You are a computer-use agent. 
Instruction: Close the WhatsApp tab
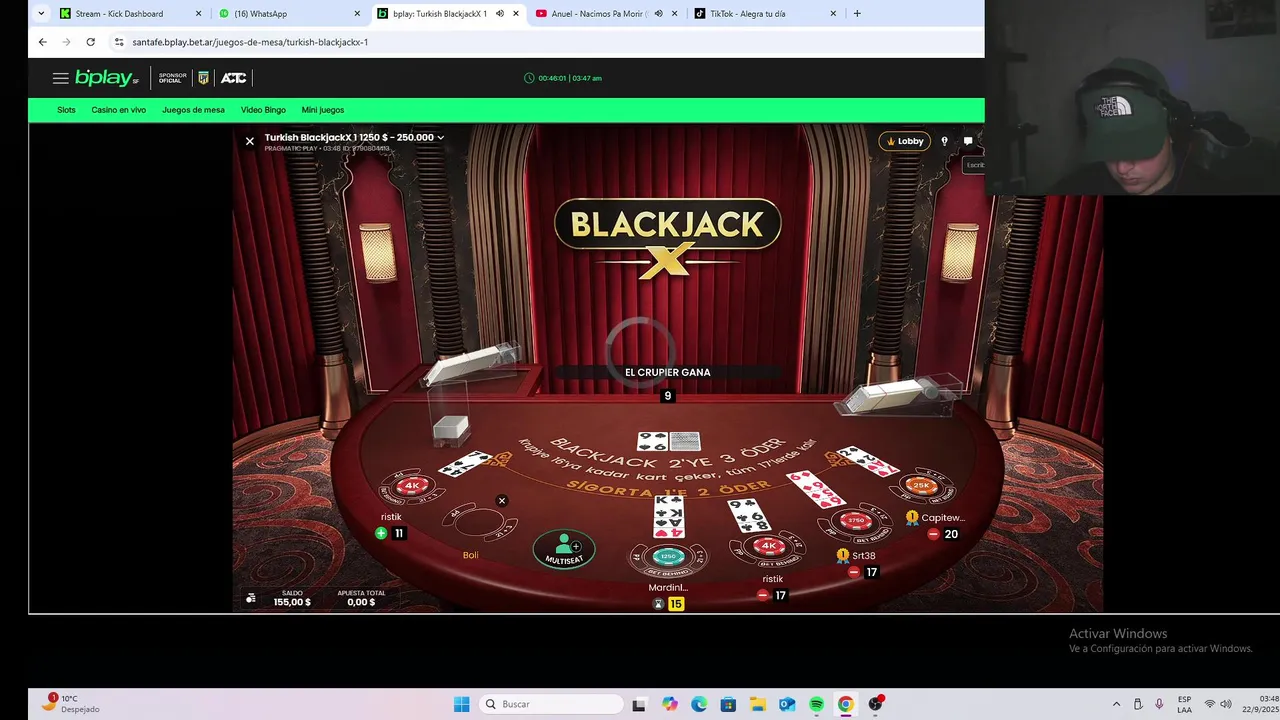357,14
